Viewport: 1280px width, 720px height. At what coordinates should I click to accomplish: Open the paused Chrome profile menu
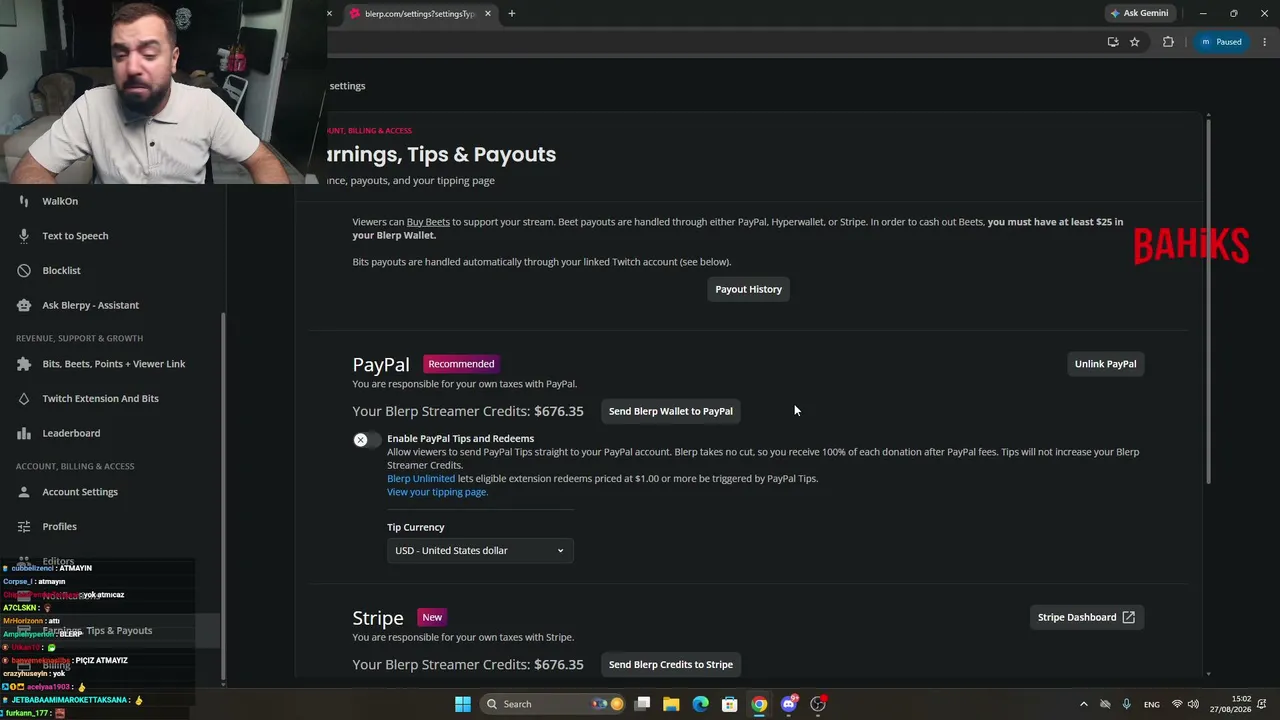point(1221,42)
